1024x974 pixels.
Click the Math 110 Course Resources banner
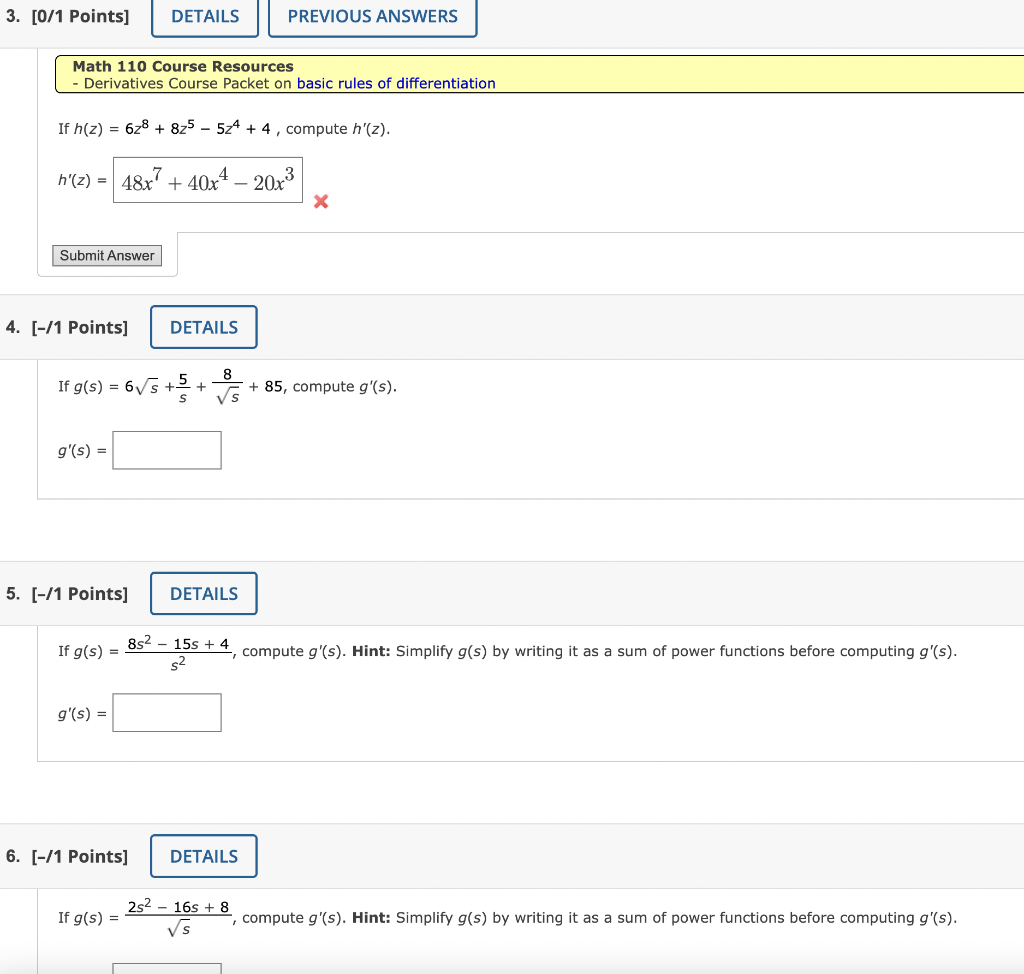tap(182, 66)
